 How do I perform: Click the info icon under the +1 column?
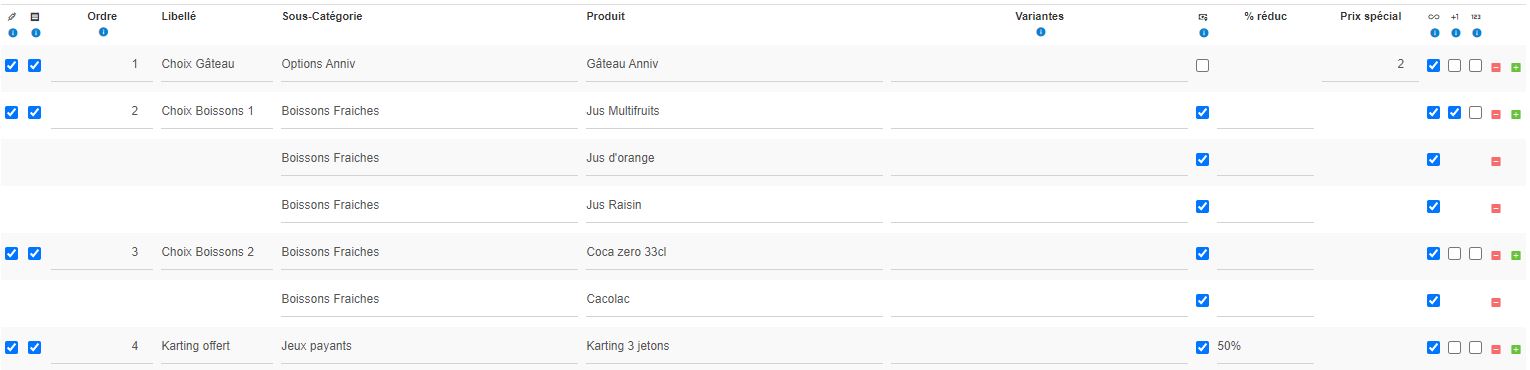(x=1455, y=33)
